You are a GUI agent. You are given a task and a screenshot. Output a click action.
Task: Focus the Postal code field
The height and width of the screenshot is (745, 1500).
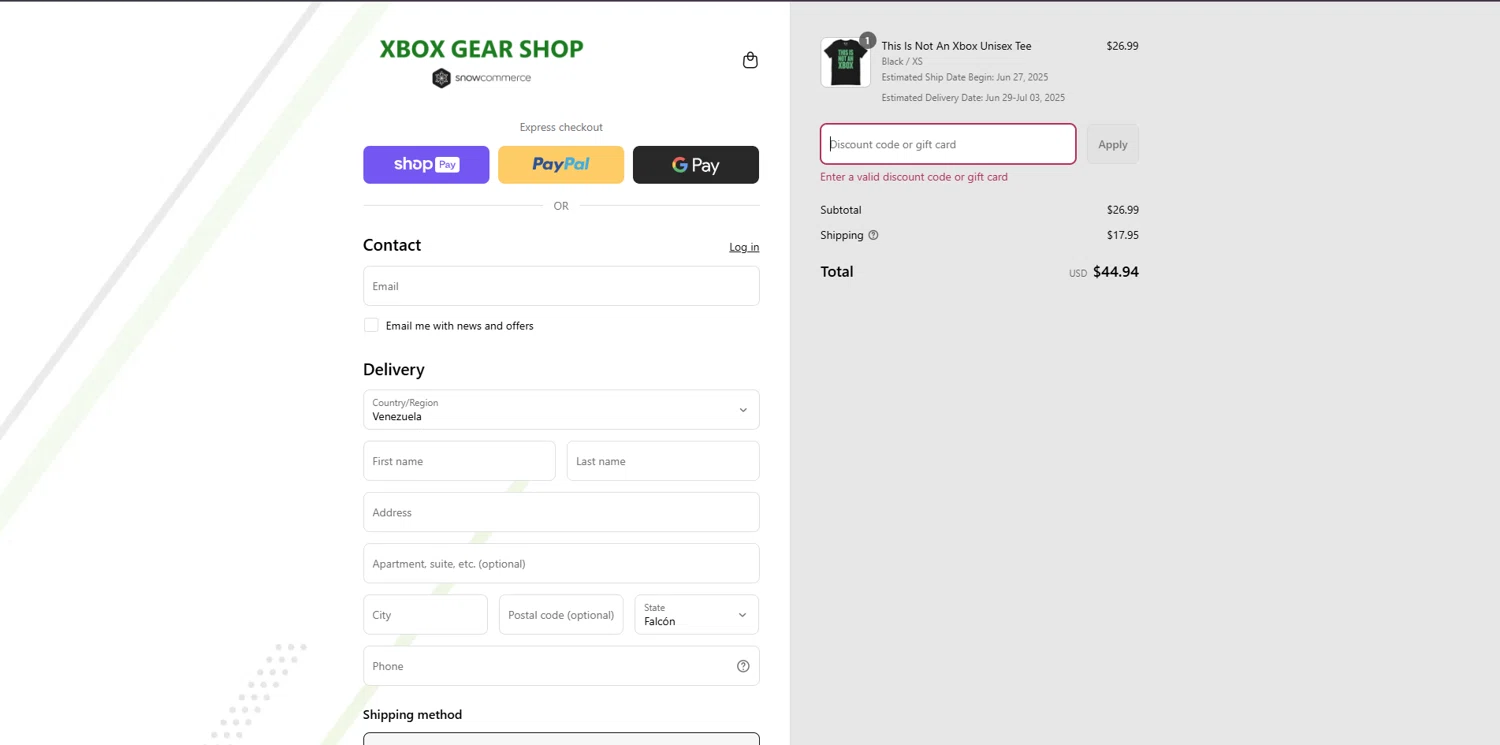pyautogui.click(x=561, y=615)
